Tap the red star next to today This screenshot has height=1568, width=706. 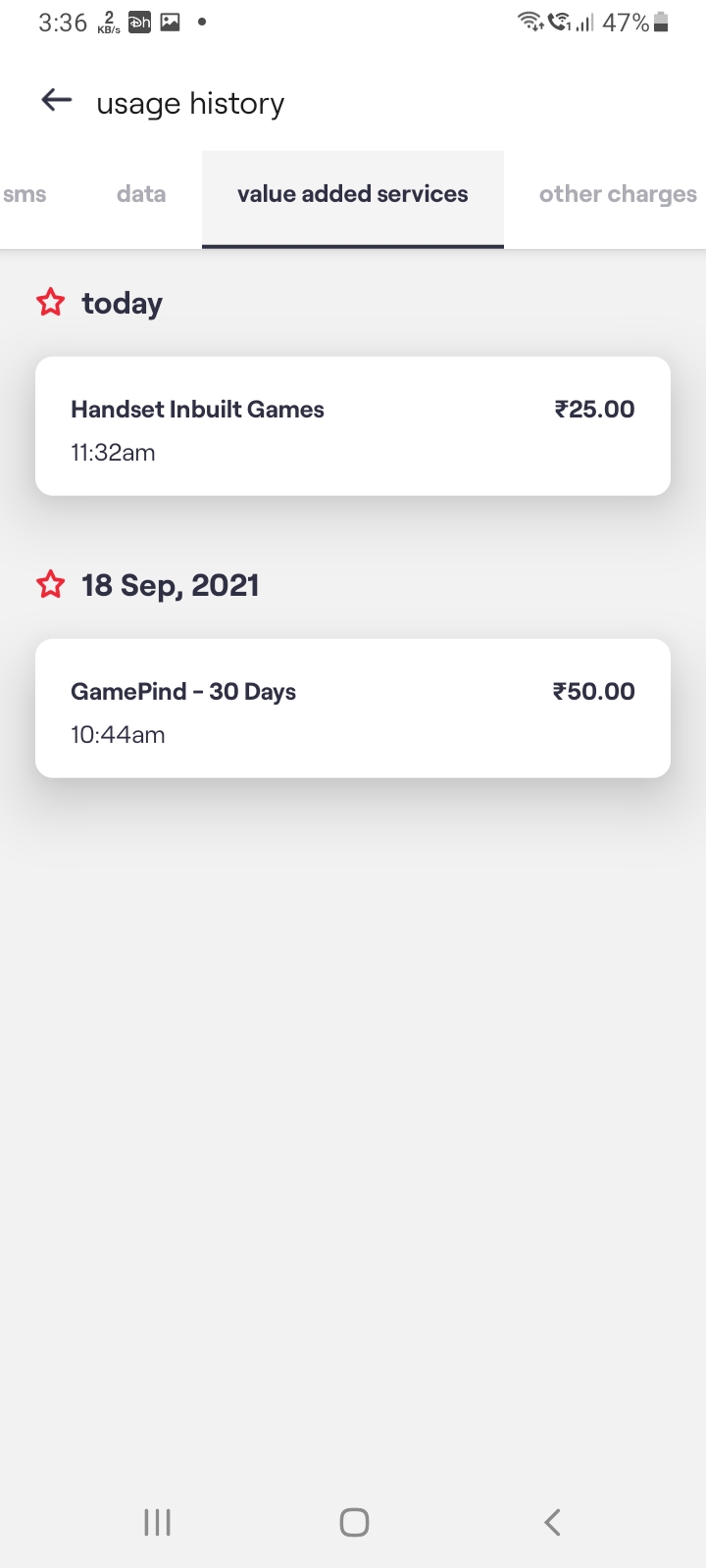point(51,303)
